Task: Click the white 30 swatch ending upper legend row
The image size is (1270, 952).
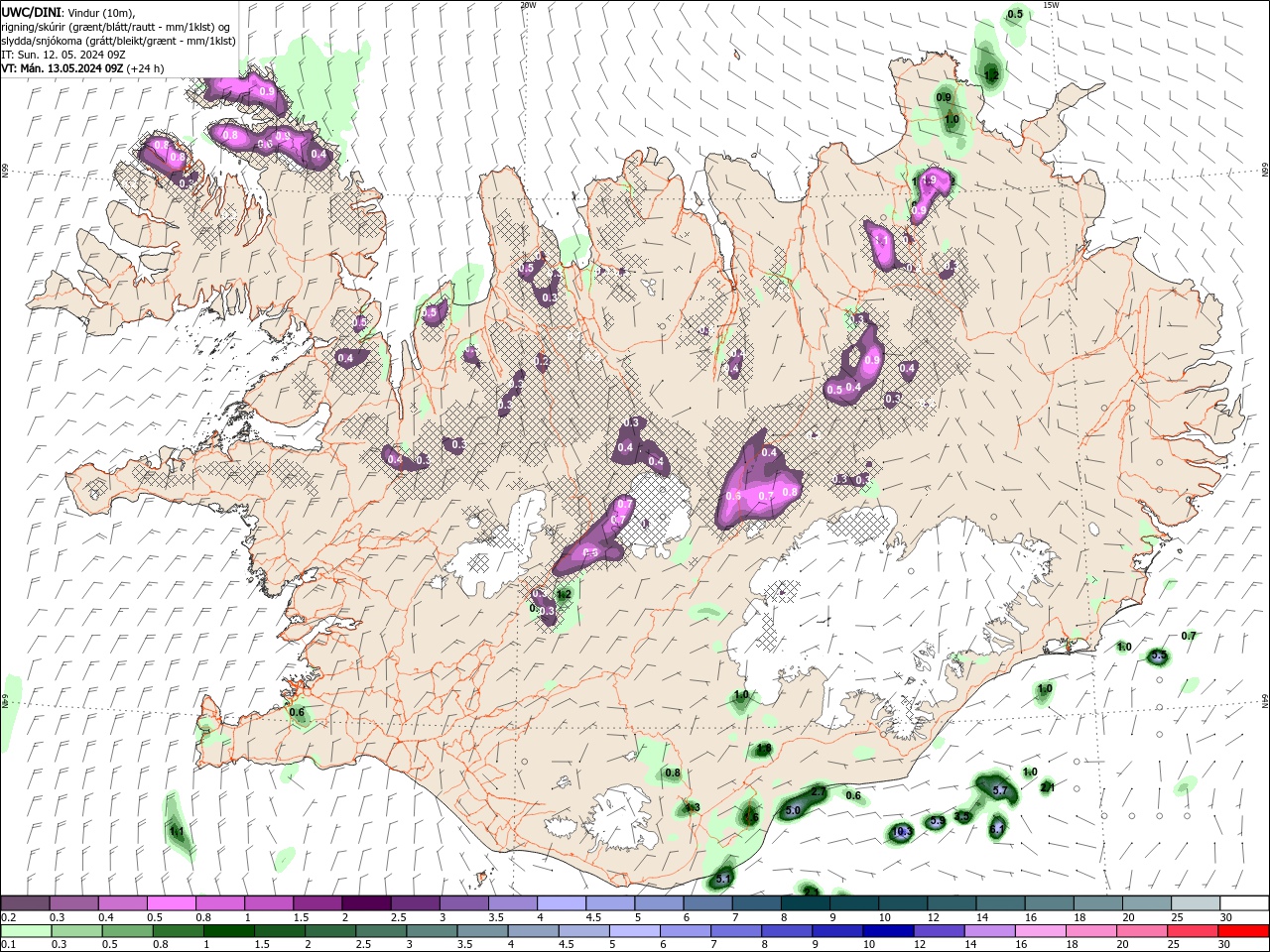Action: (x=1244, y=903)
